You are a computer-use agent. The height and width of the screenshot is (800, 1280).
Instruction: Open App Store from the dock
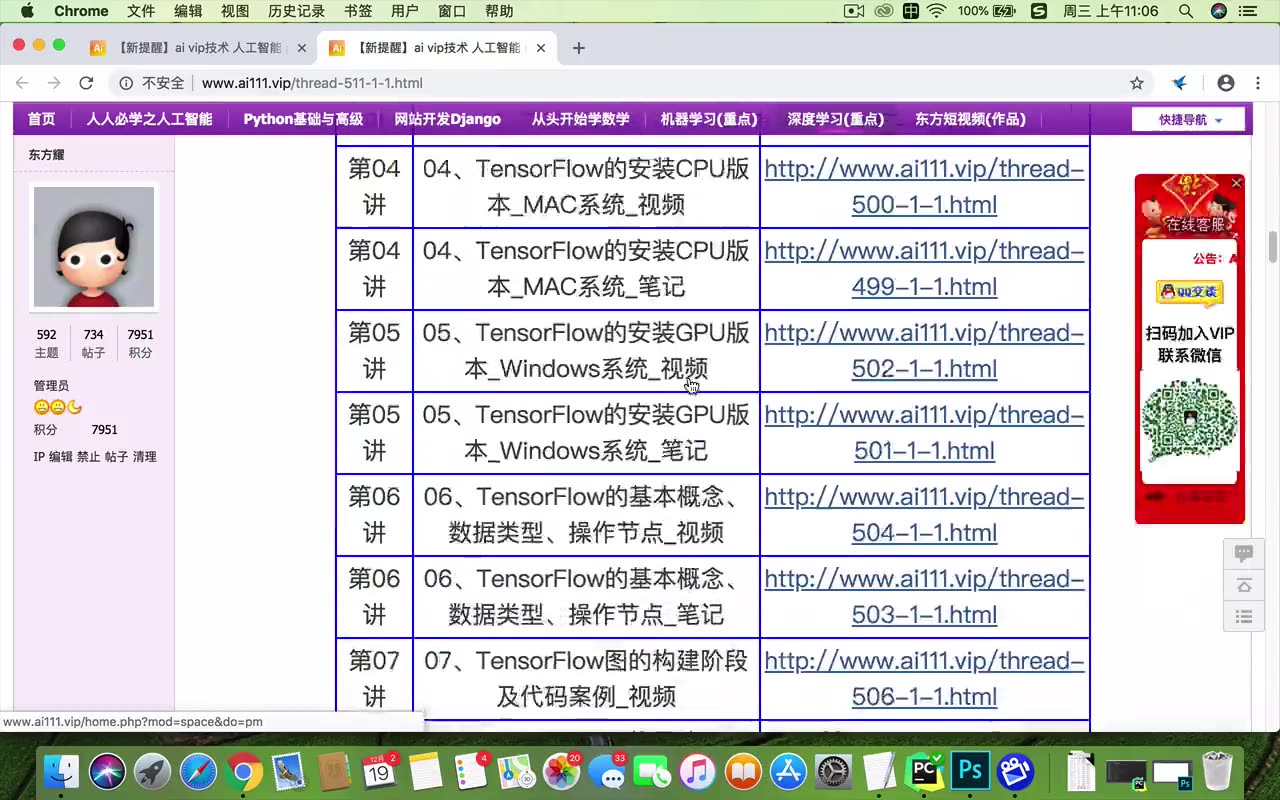[788, 772]
